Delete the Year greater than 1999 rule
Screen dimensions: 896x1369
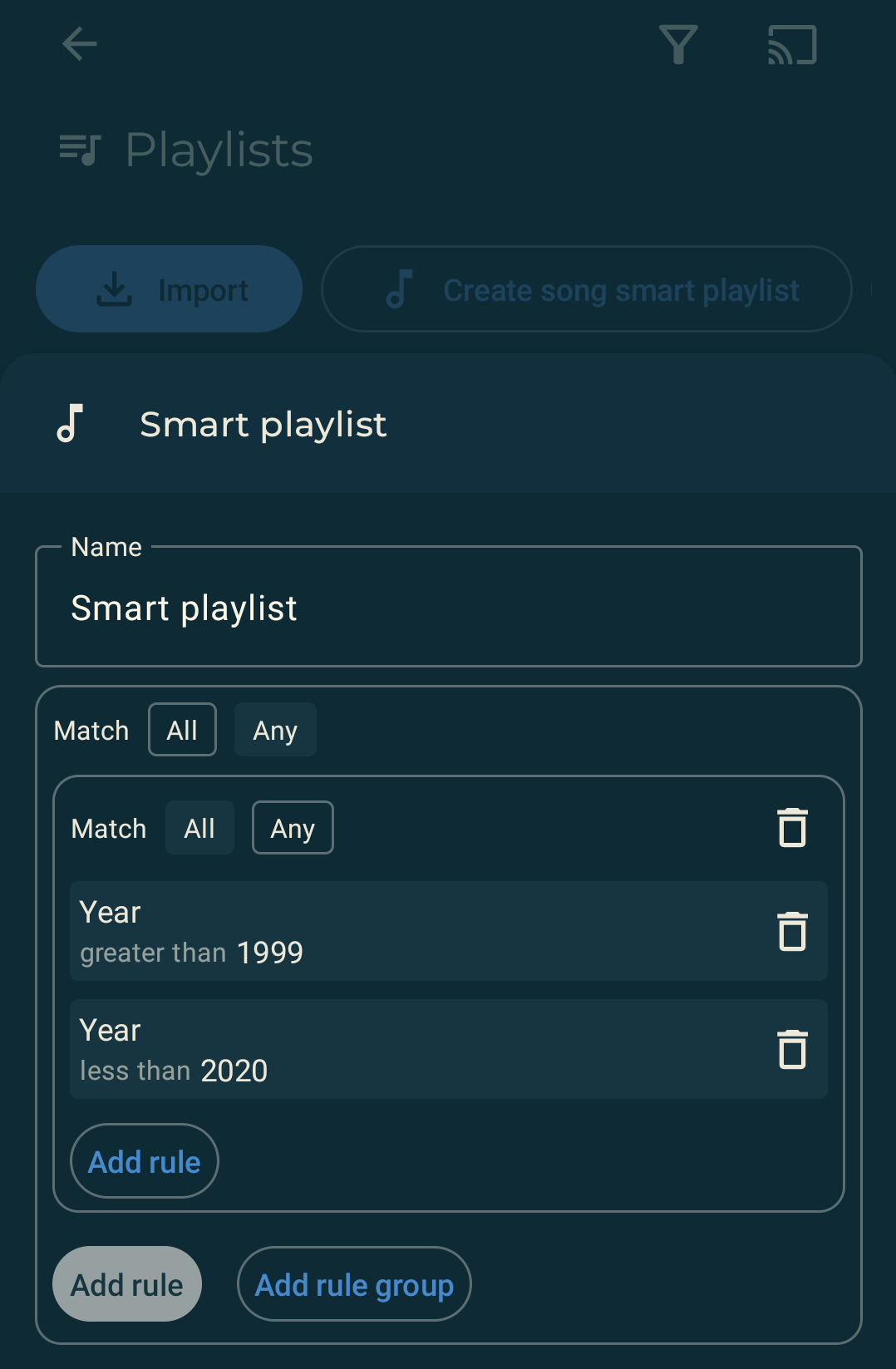pos(792,931)
